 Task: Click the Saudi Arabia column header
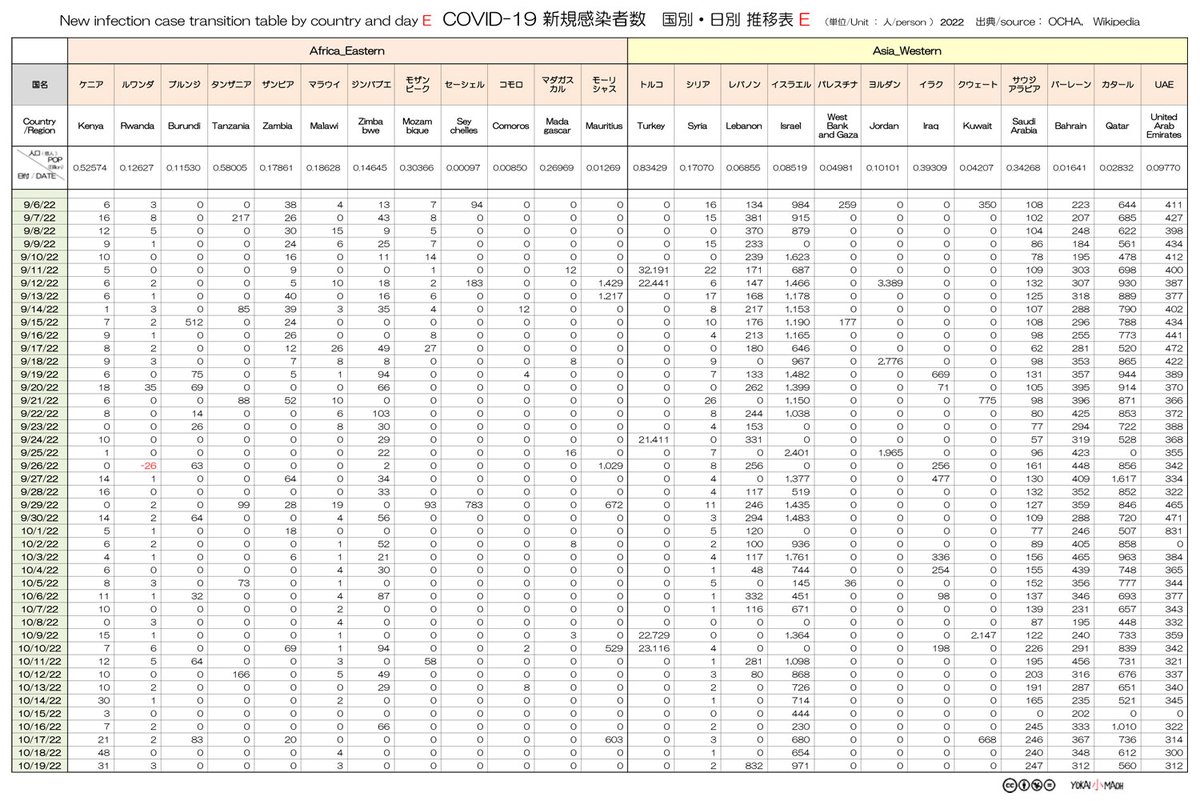(1024, 127)
